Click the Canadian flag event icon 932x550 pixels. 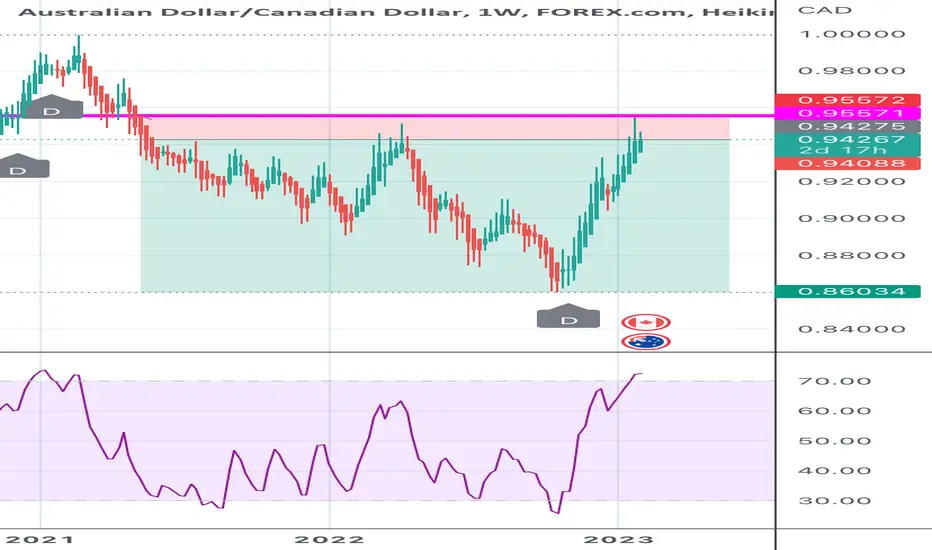pyautogui.click(x=646, y=322)
